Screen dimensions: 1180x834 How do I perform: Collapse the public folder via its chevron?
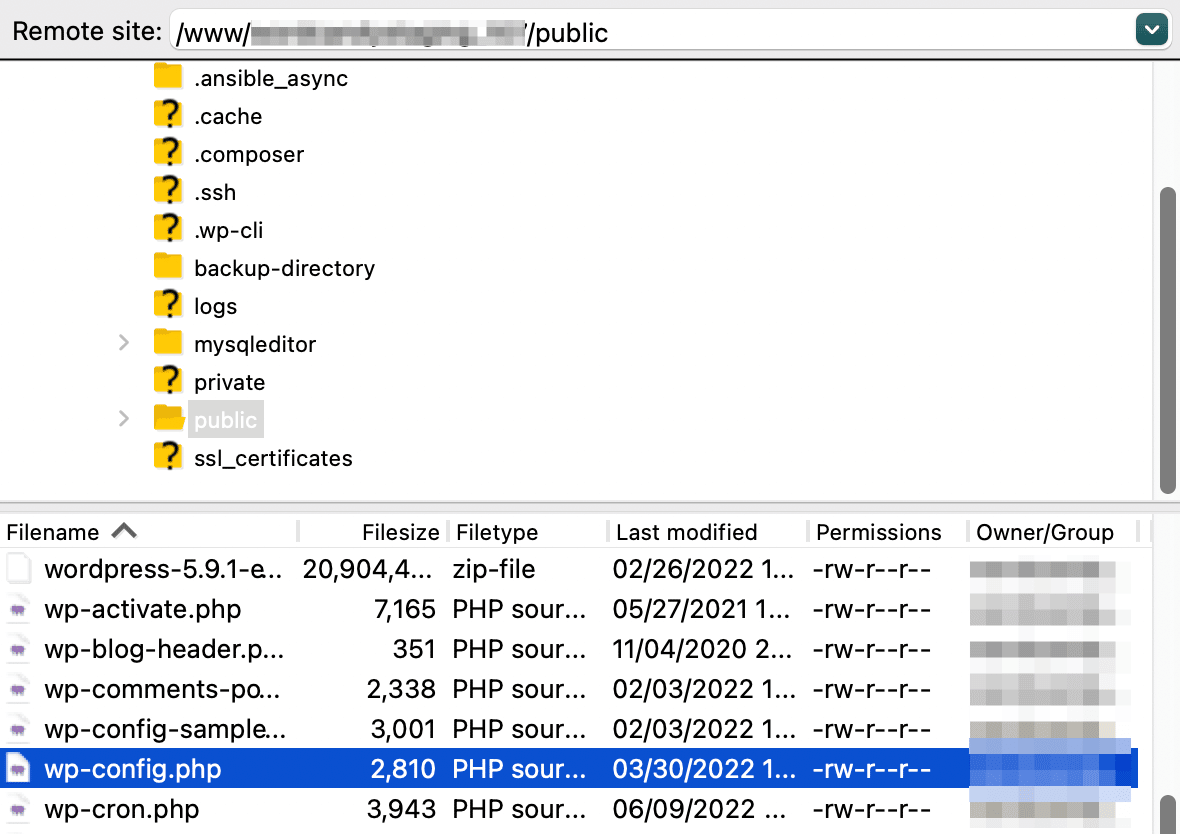pos(123,419)
